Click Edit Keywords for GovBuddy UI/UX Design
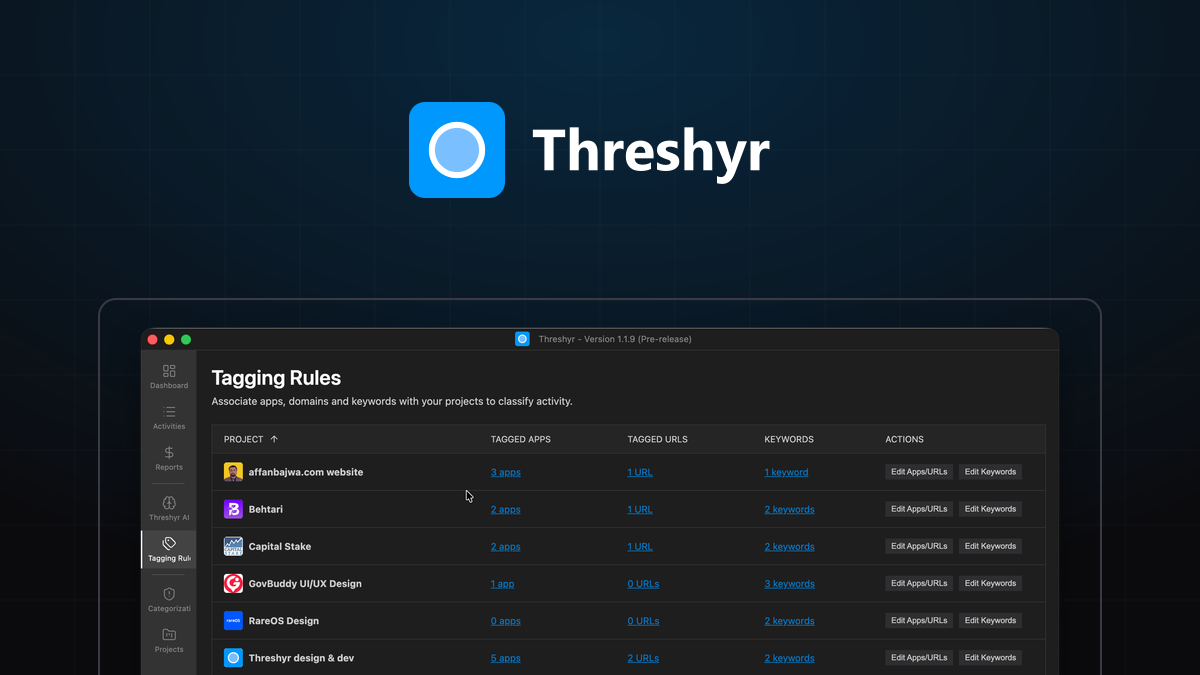This screenshot has width=1200, height=675. (x=990, y=583)
